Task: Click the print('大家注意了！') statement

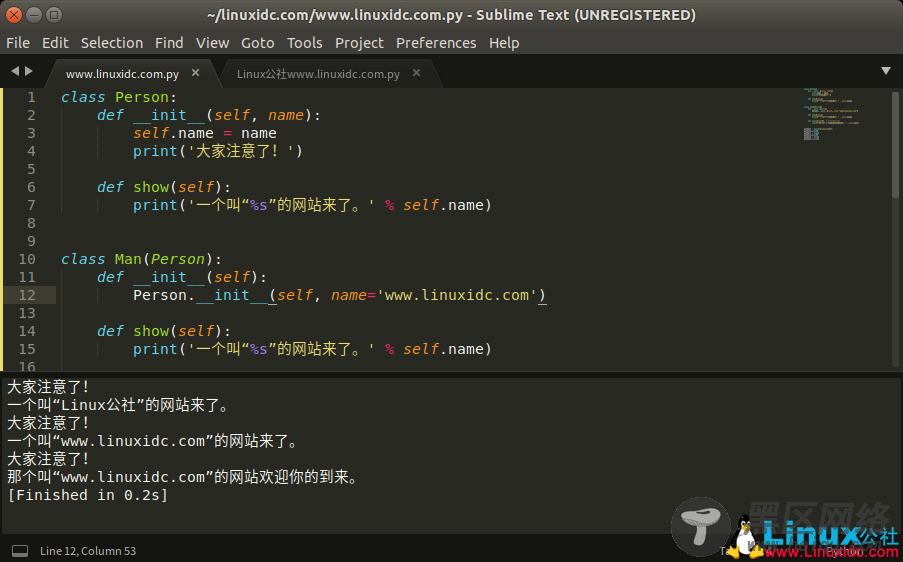Action: pyautogui.click(x=218, y=151)
